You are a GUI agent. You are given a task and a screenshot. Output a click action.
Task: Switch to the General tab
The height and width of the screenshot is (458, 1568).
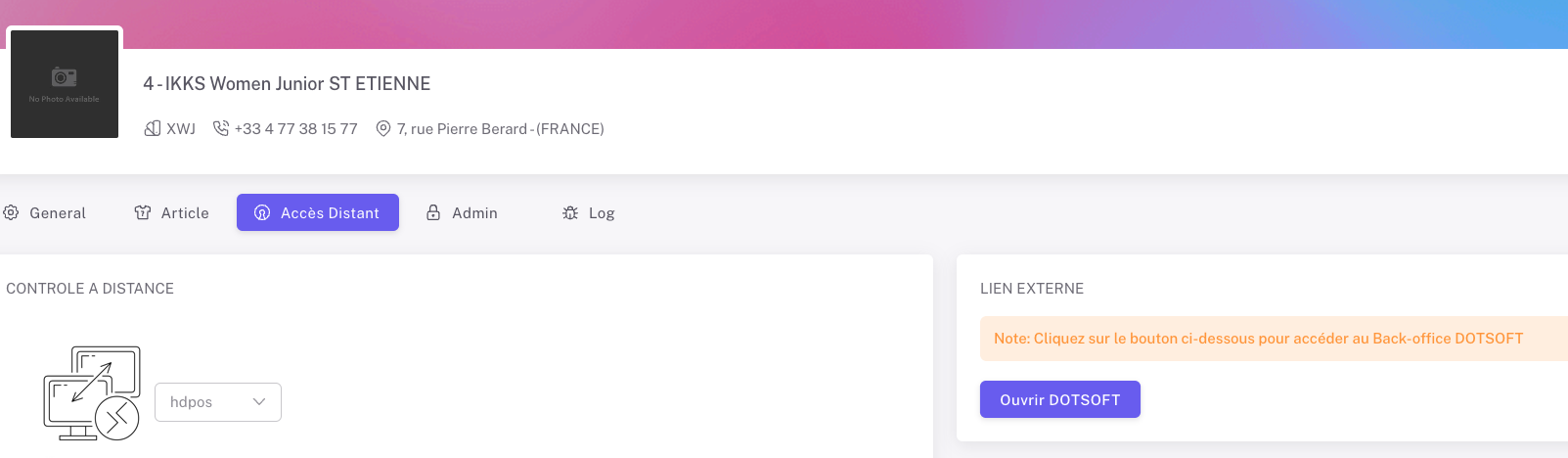(x=58, y=213)
